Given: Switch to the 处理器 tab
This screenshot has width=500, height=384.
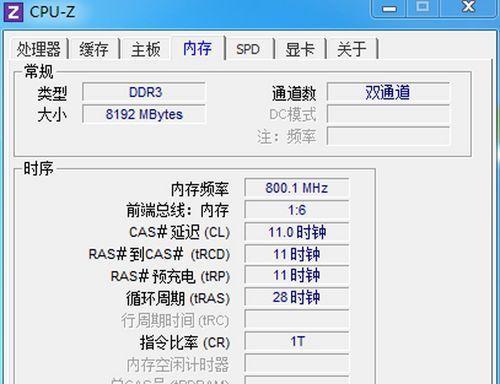Looking at the screenshot, I should coord(39,49).
